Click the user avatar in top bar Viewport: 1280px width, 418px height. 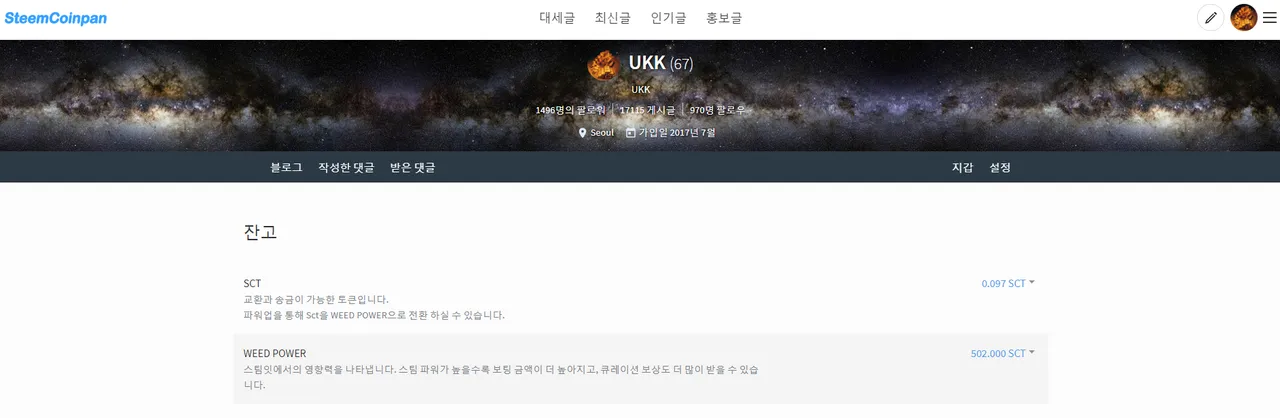[1244, 17]
